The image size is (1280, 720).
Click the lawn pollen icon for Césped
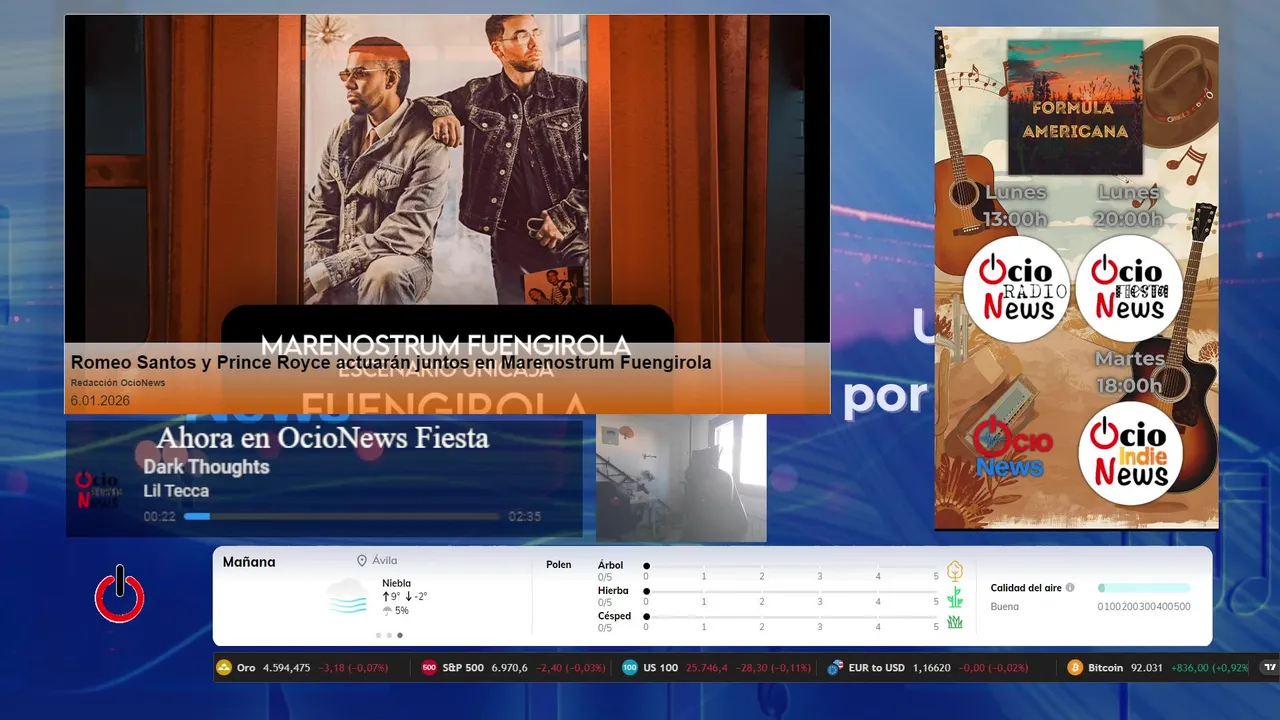(955, 622)
